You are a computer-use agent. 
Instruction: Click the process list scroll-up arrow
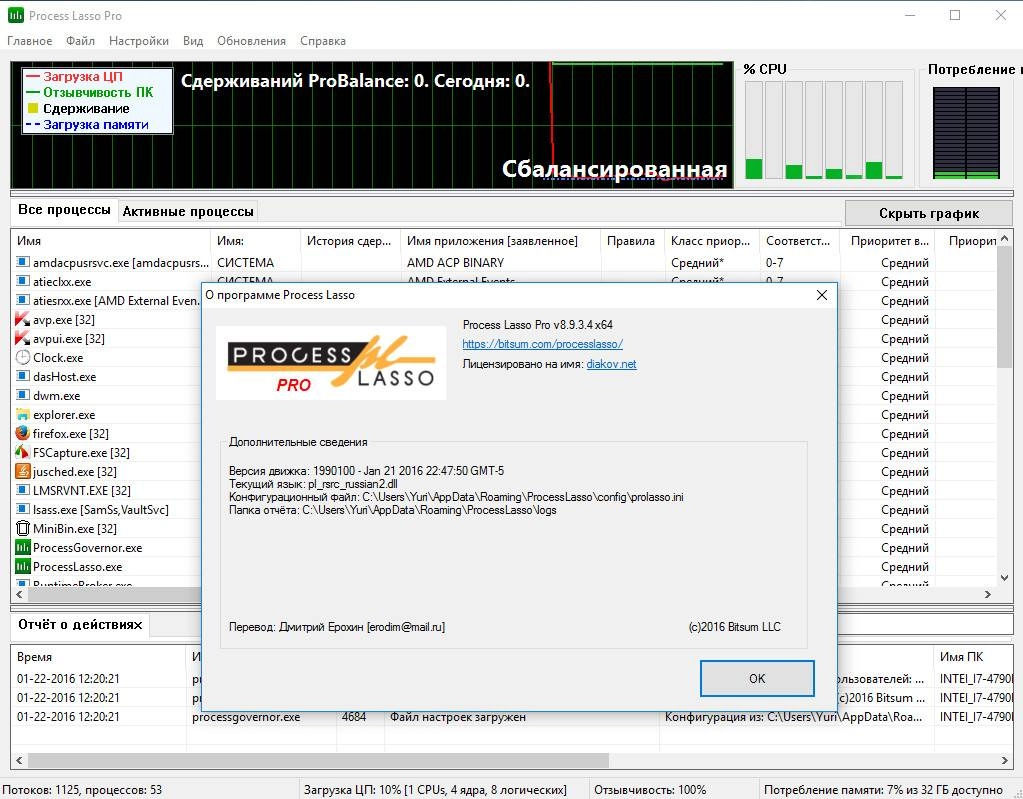[x=1005, y=238]
